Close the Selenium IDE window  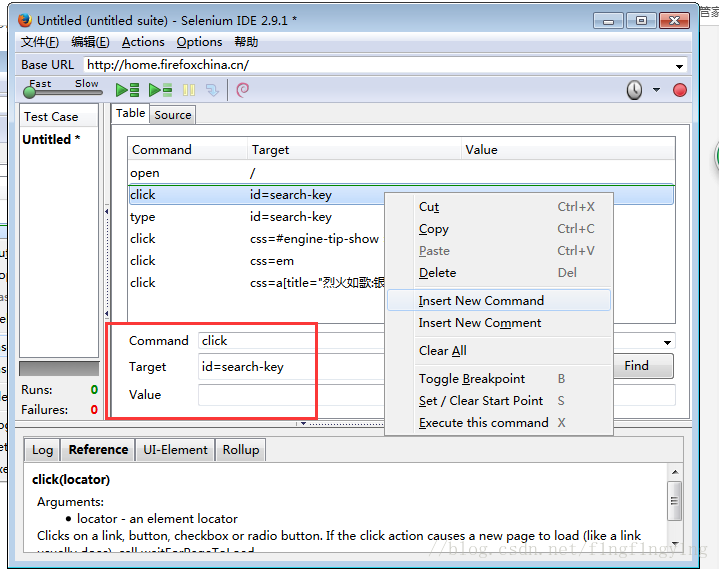click(675, 21)
